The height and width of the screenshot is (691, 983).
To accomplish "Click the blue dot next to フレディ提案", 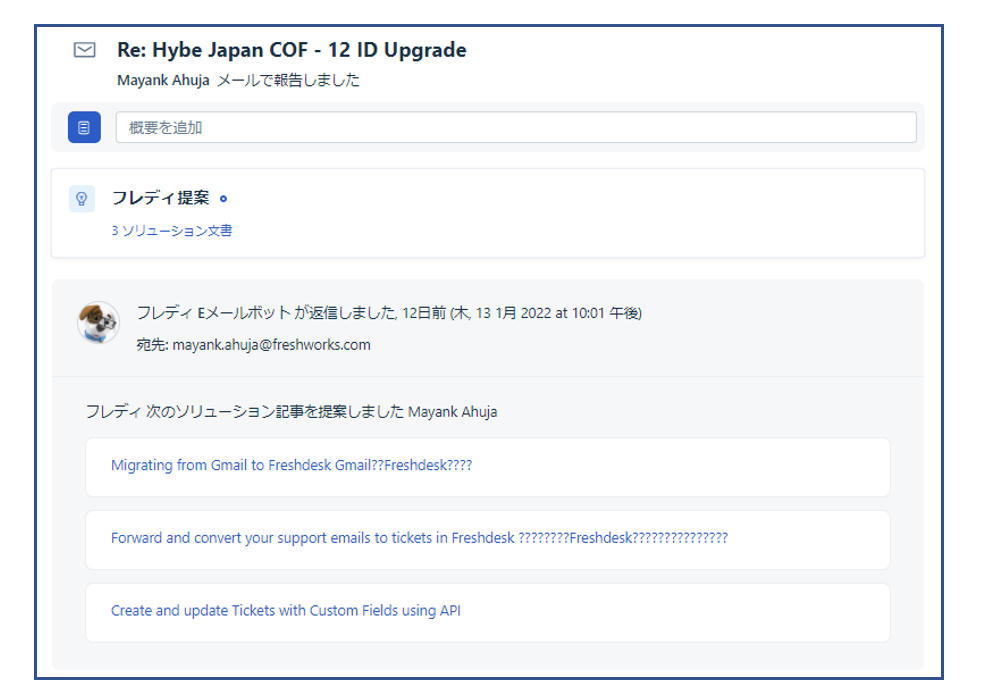I will (223, 199).
